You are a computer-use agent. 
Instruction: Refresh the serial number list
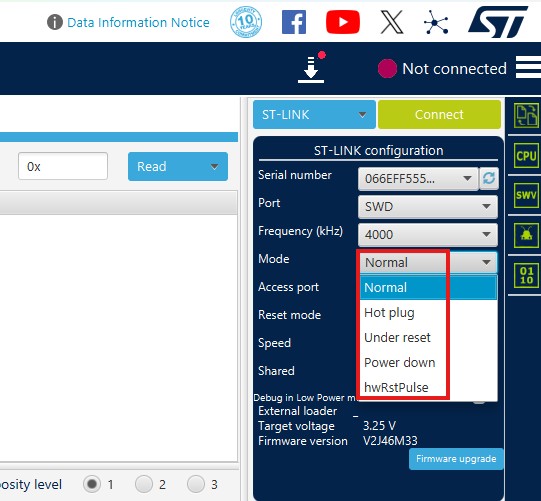pos(489,178)
